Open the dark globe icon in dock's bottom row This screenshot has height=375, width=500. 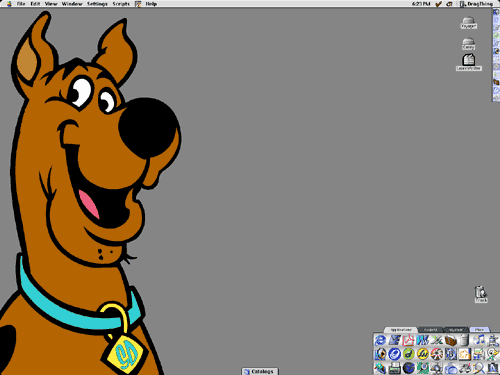409,368
